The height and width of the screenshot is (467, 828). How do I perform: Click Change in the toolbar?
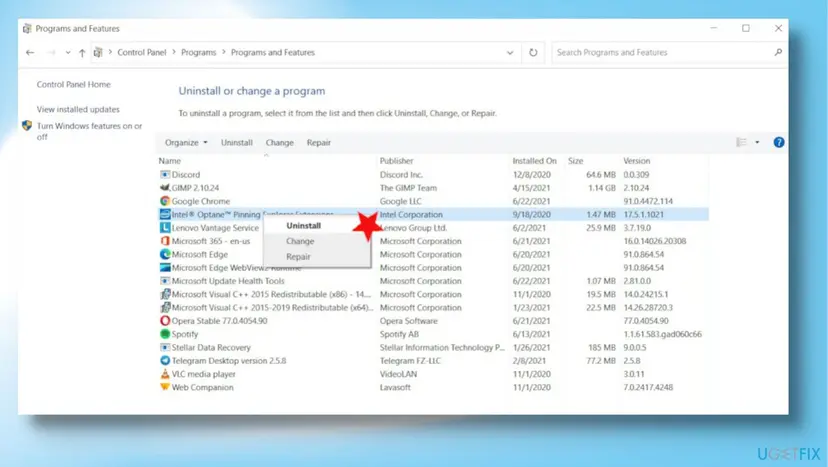point(279,143)
